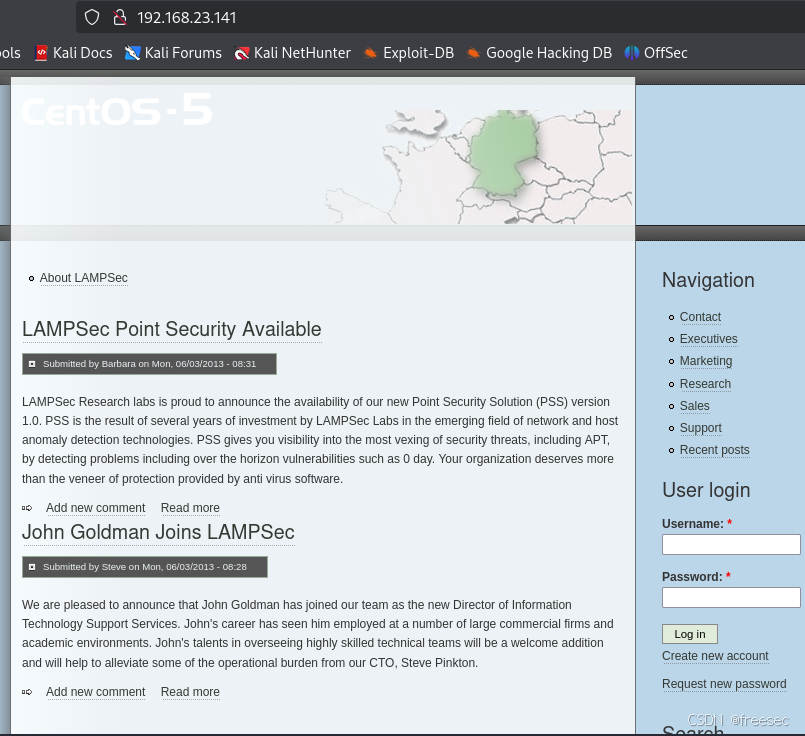Go to Marketing in Navigation

[x=706, y=361]
